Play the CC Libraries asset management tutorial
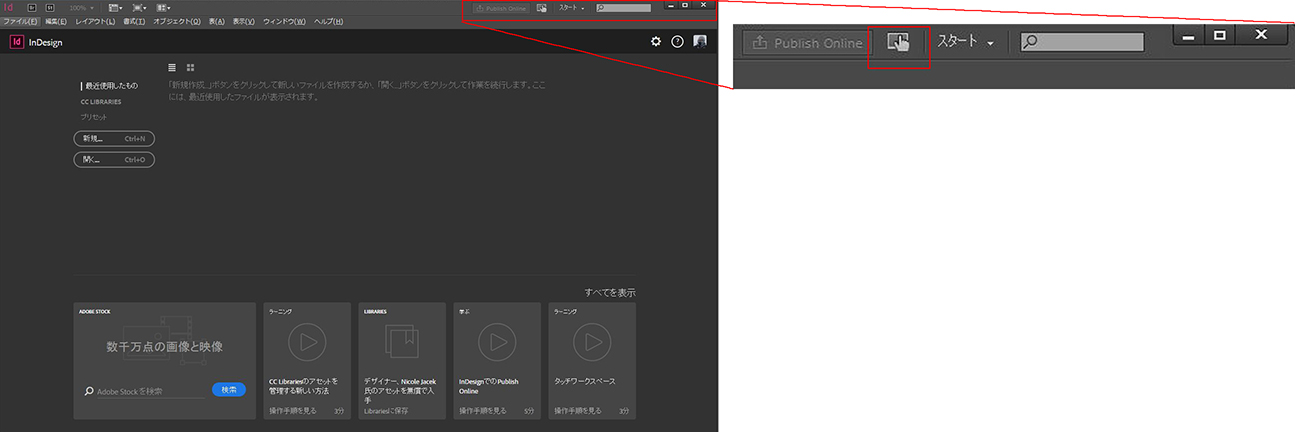The image size is (1295, 432). (307, 343)
